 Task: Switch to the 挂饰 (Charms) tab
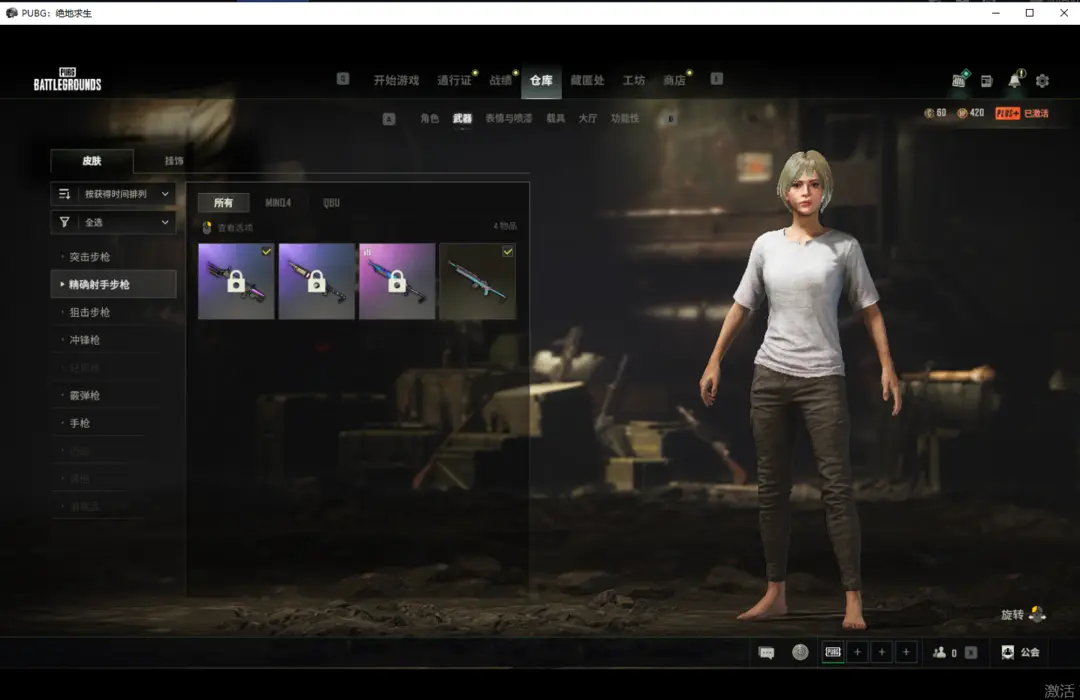pos(174,161)
